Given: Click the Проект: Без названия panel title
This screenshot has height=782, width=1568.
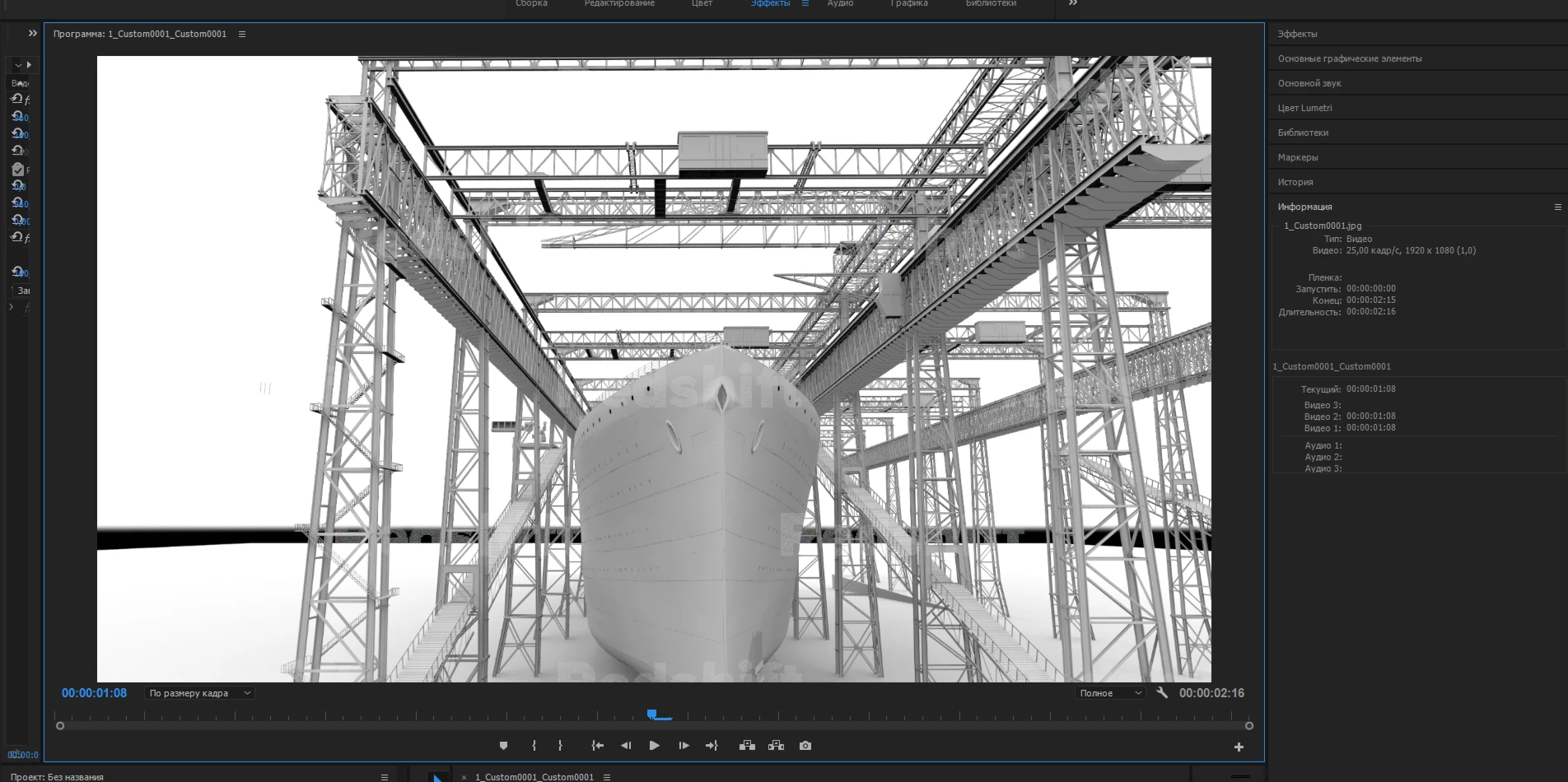Looking at the screenshot, I should [x=57, y=776].
